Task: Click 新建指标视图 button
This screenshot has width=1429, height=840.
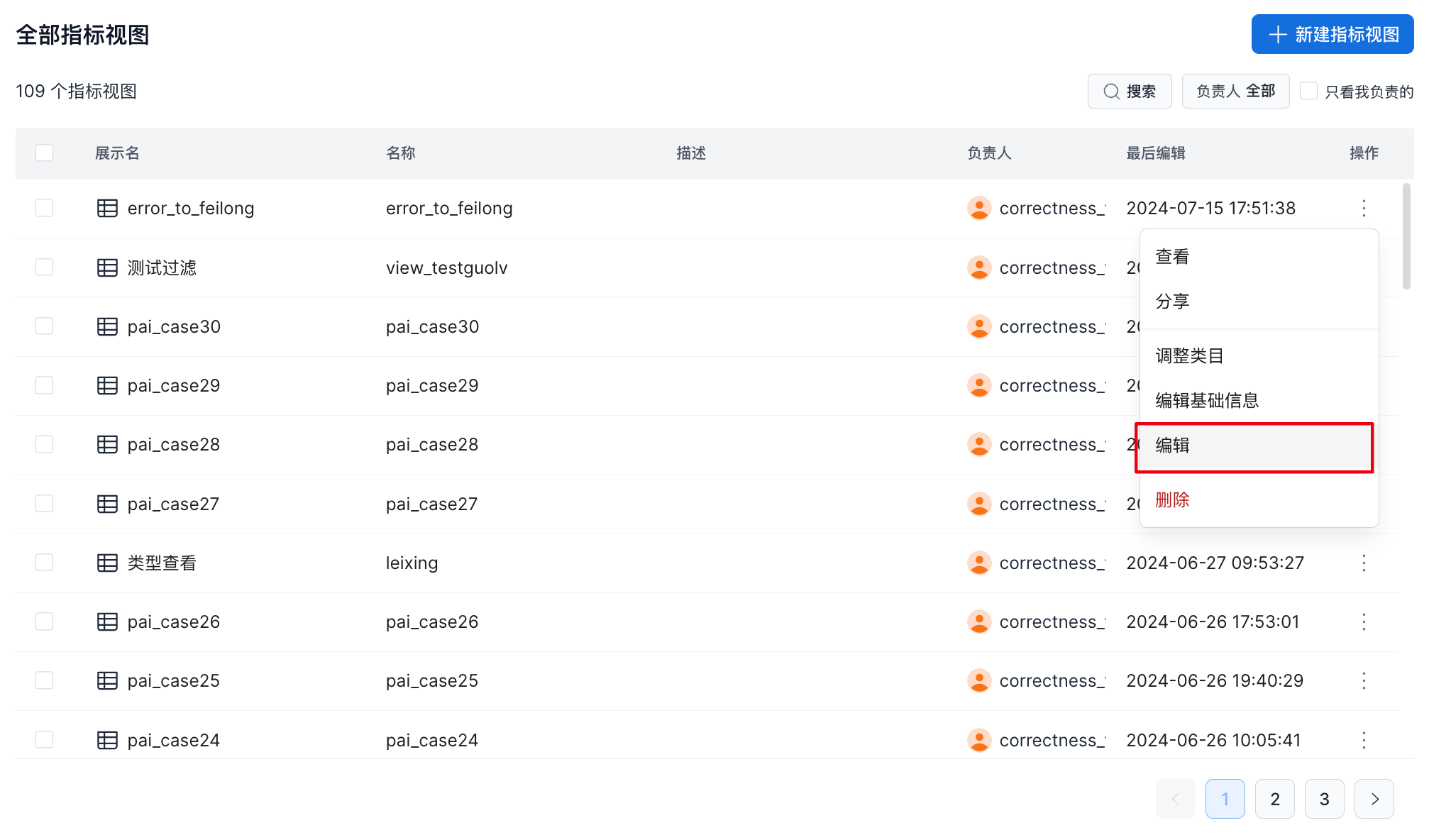Action: coord(1332,34)
